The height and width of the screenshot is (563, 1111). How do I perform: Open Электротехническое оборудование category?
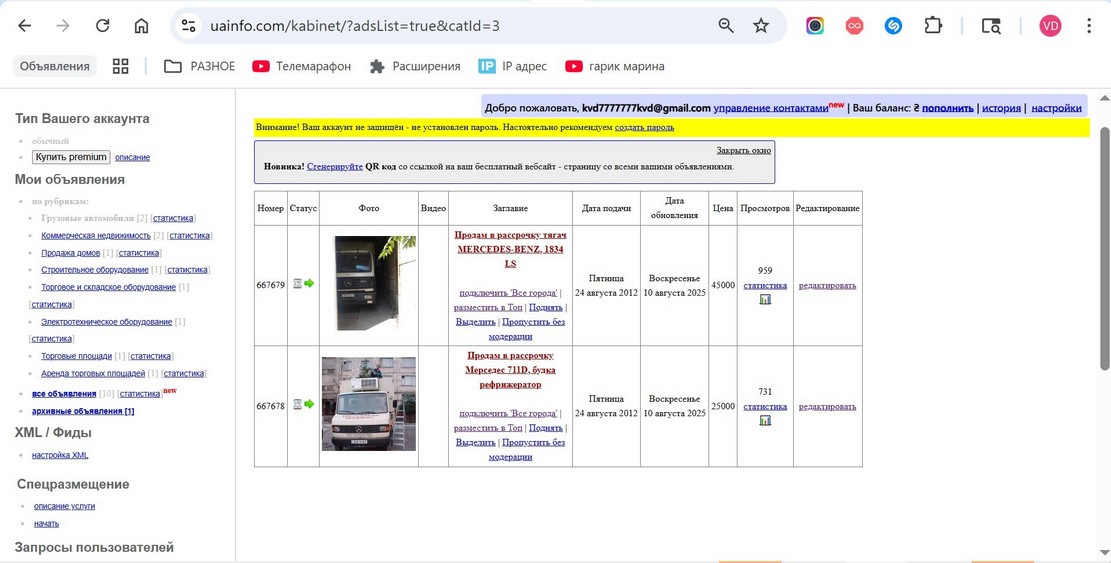click(x=106, y=322)
